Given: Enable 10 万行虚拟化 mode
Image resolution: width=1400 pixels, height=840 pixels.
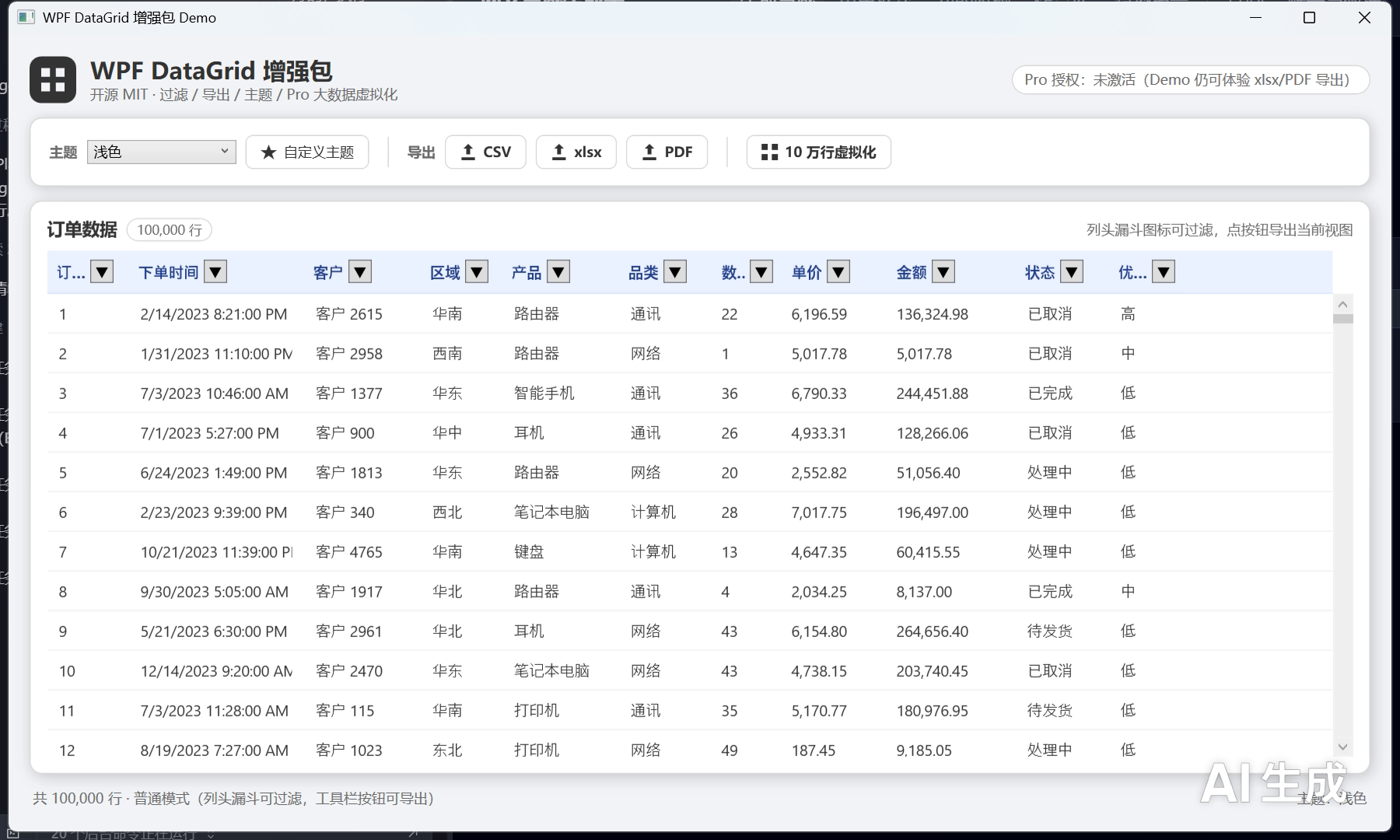Looking at the screenshot, I should pyautogui.click(x=819, y=152).
